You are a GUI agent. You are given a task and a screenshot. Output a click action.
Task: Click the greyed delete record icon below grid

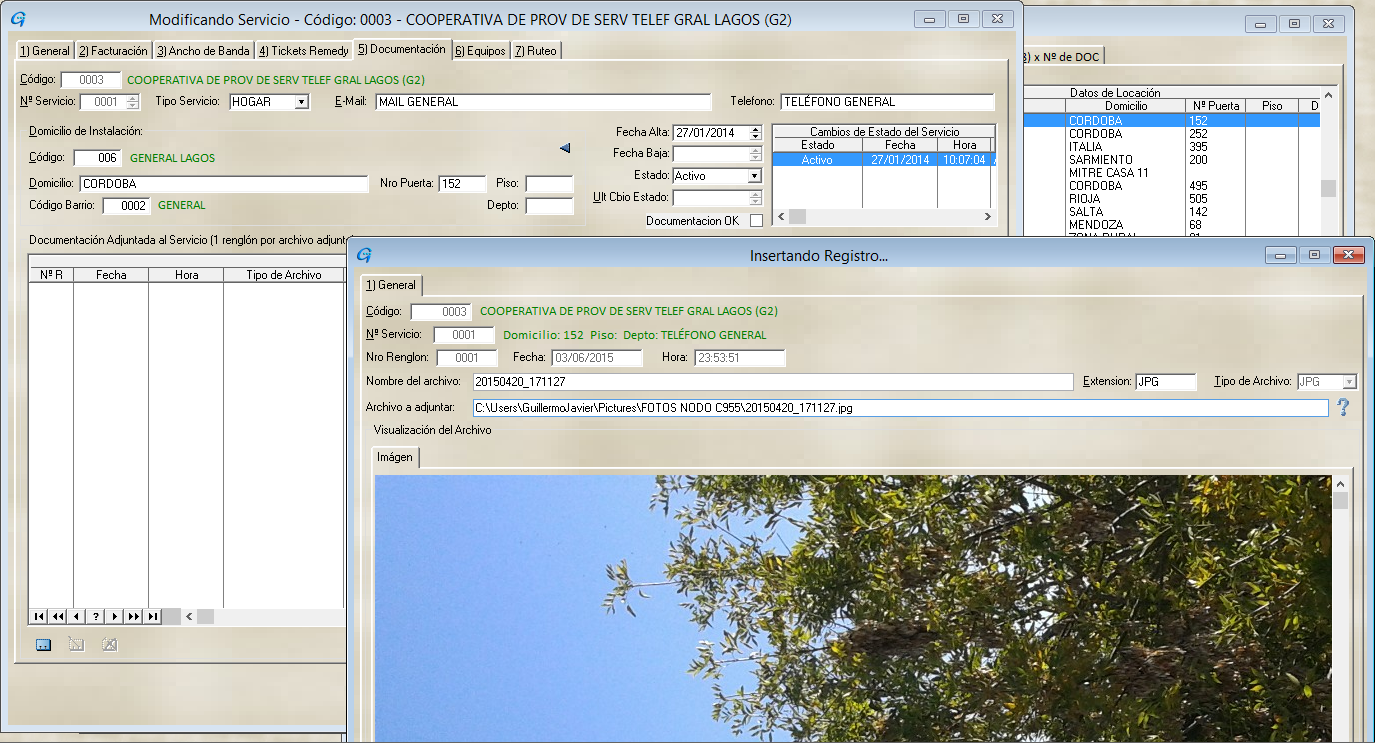pos(109,645)
